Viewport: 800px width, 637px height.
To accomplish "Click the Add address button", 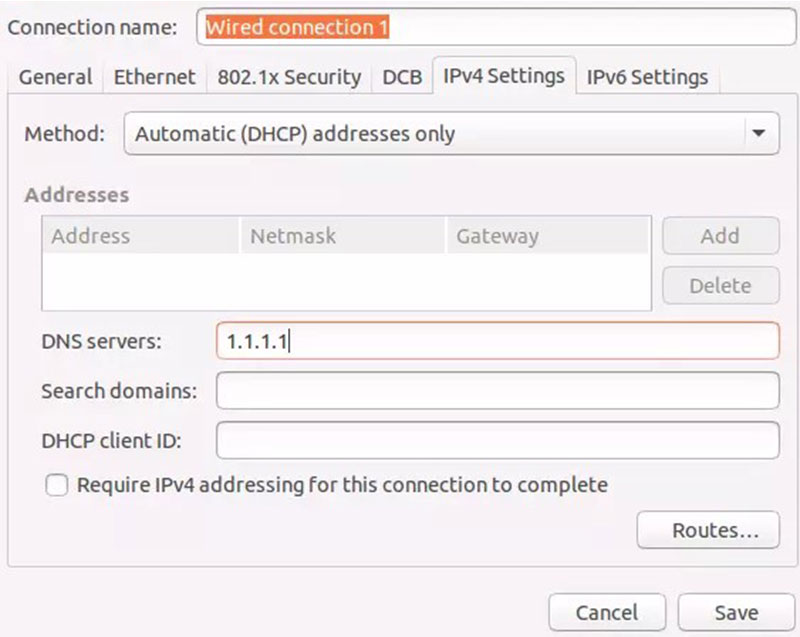I will click(x=720, y=235).
